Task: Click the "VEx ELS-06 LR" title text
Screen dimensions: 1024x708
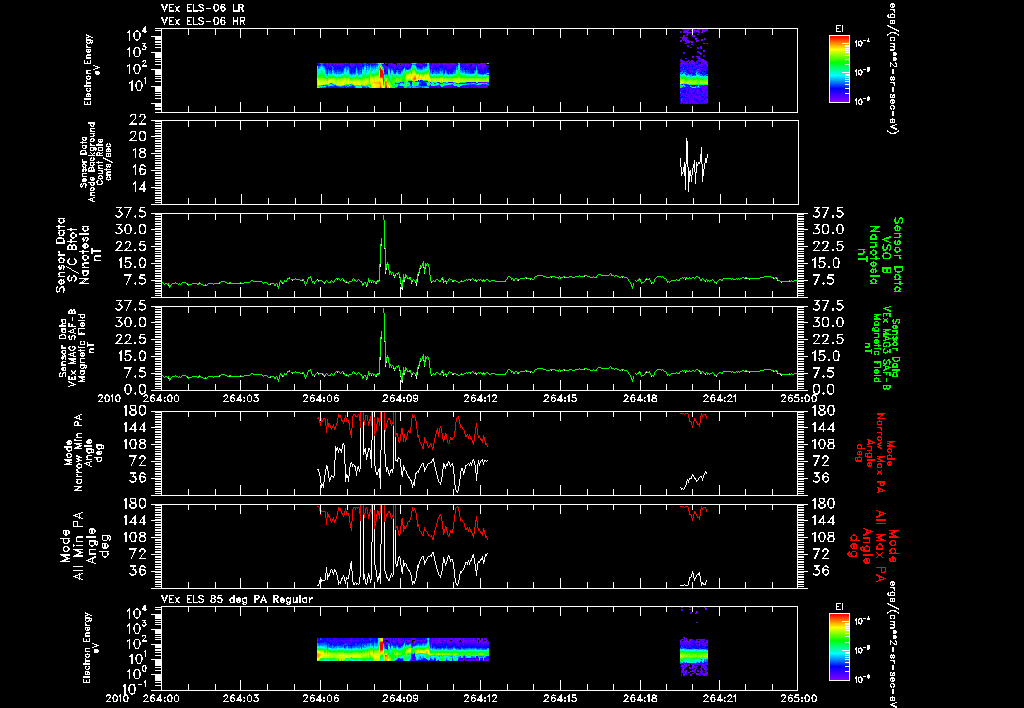Action: click(x=202, y=8)
